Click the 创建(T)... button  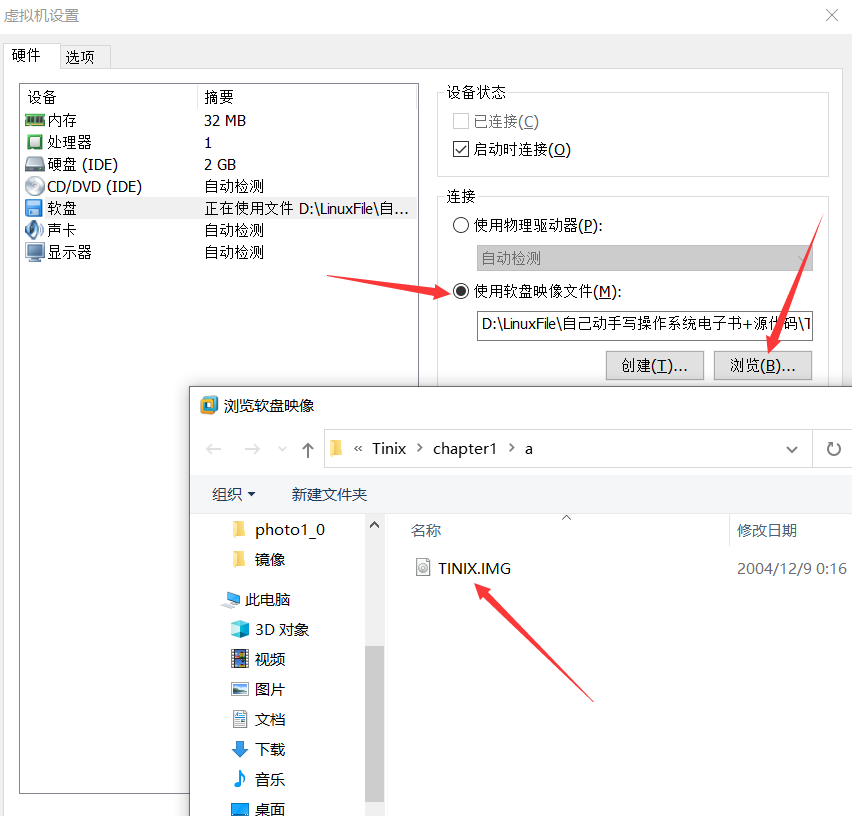click(x=654, y=366)
